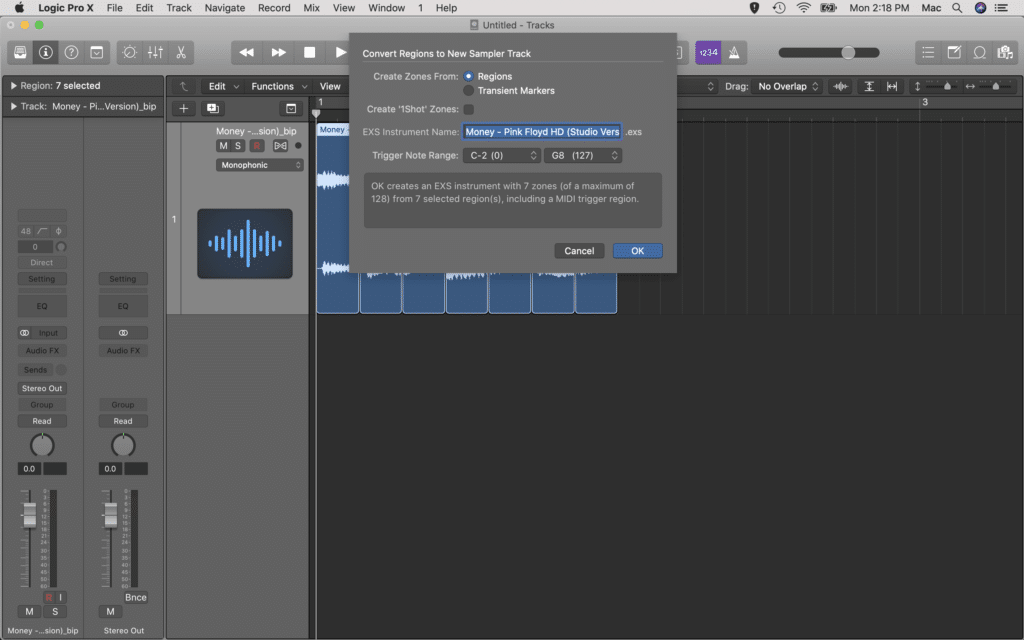Open the G8 (127) trigger note dropdown
Screen dimensions: 1024x640
pyautogui.click(x=583, y=155)
